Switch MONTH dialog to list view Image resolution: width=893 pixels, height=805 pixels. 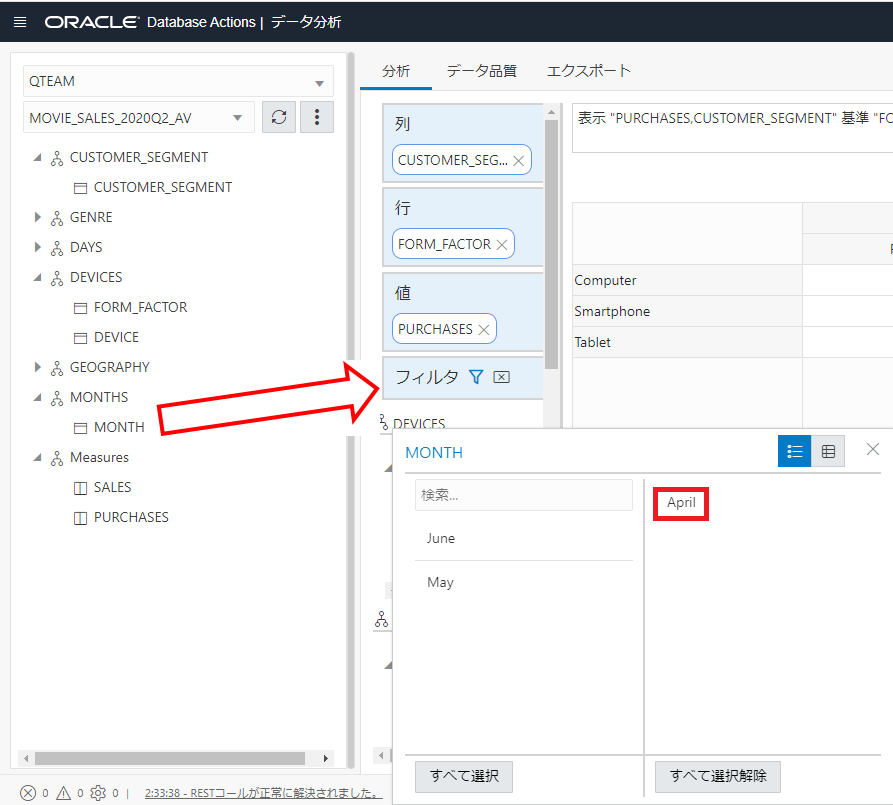coord(795,451)
